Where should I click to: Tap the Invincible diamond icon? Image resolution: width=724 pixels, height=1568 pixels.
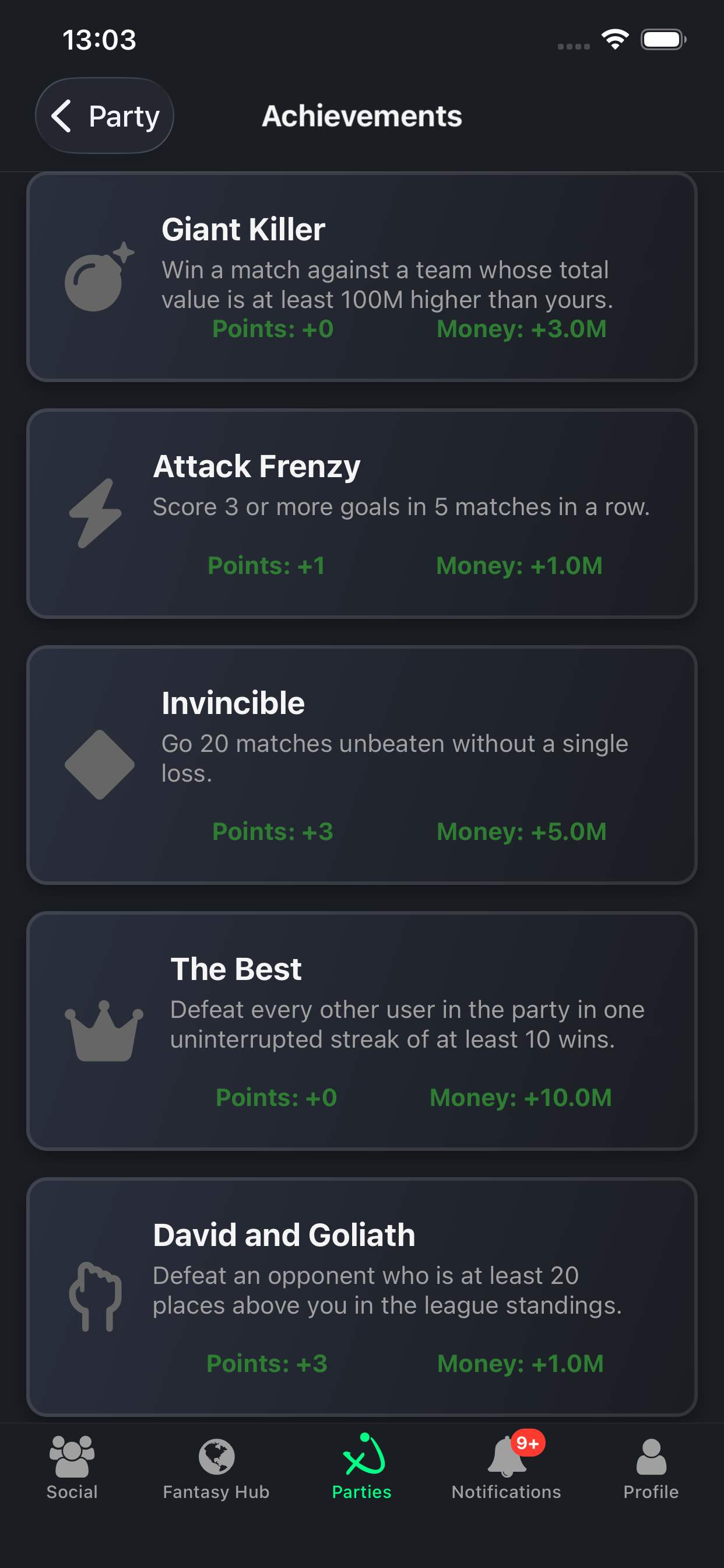point(99,765)
